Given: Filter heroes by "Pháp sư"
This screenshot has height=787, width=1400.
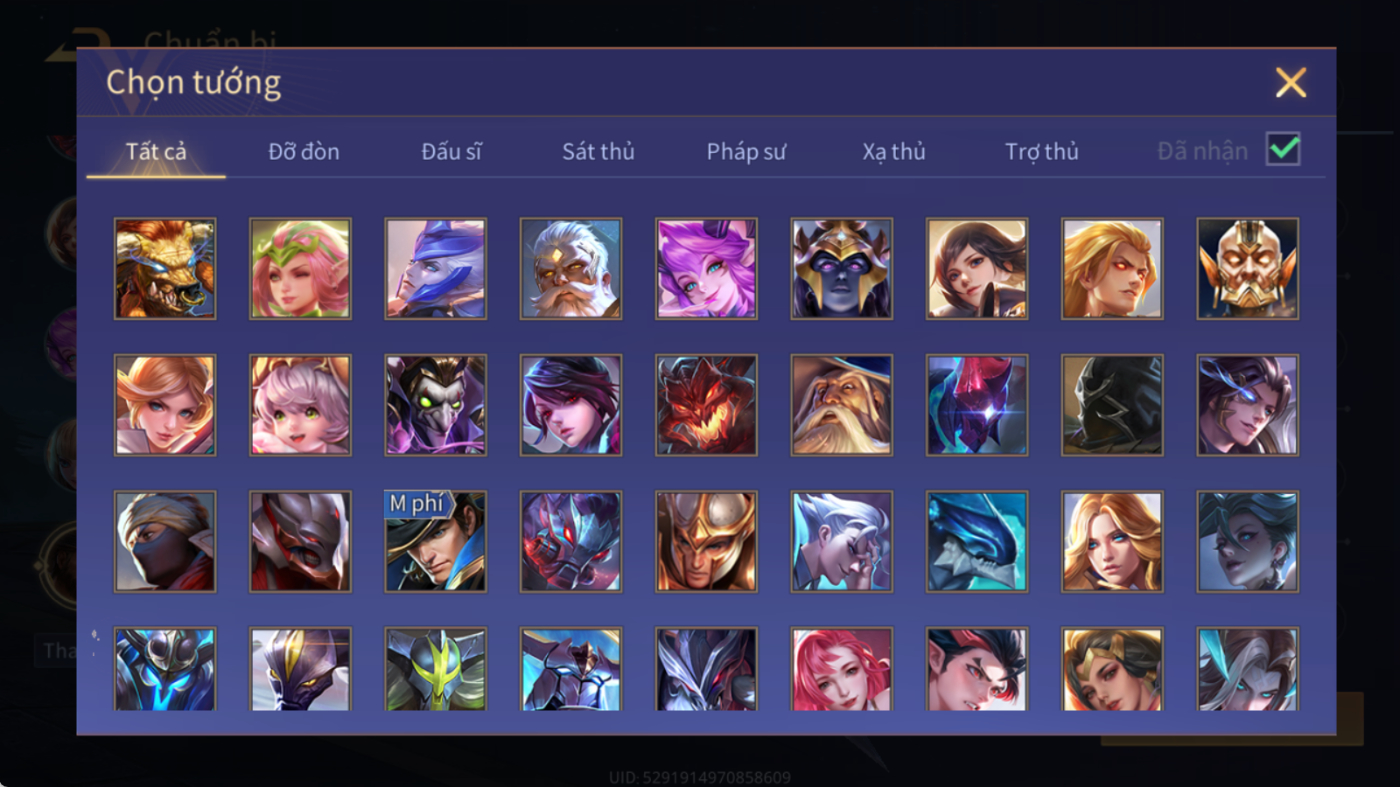Looking at the screenshot, I should pos(746,152).
